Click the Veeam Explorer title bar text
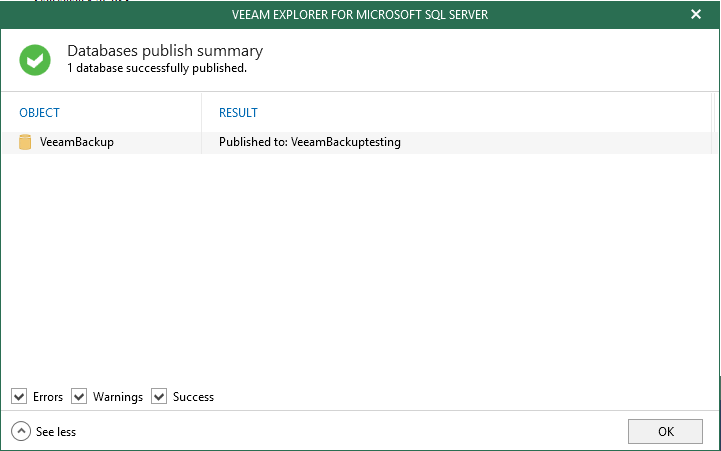The image size is (721, 451). (360, 14)
